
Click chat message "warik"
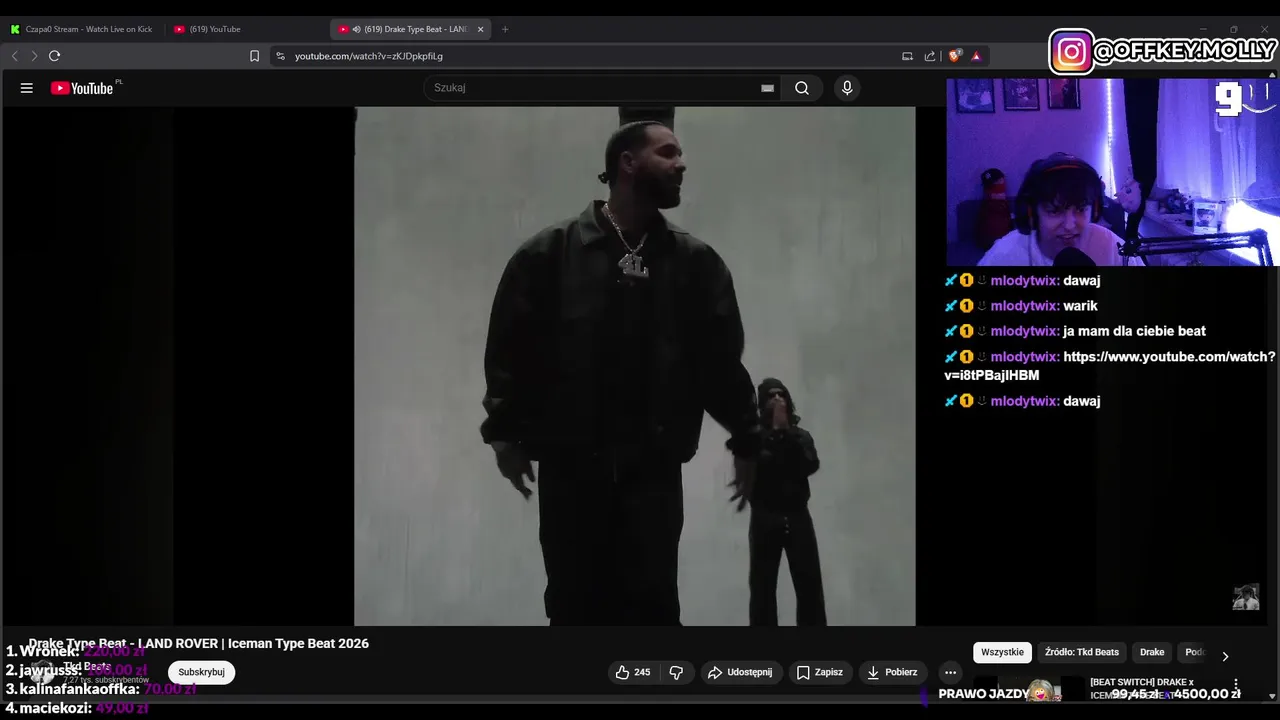(x=1080, y=306)
